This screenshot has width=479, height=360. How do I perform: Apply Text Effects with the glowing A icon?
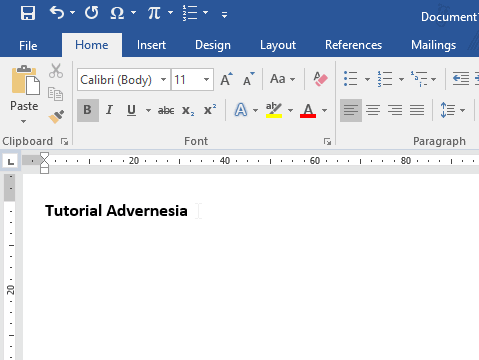tap(241, 110)
